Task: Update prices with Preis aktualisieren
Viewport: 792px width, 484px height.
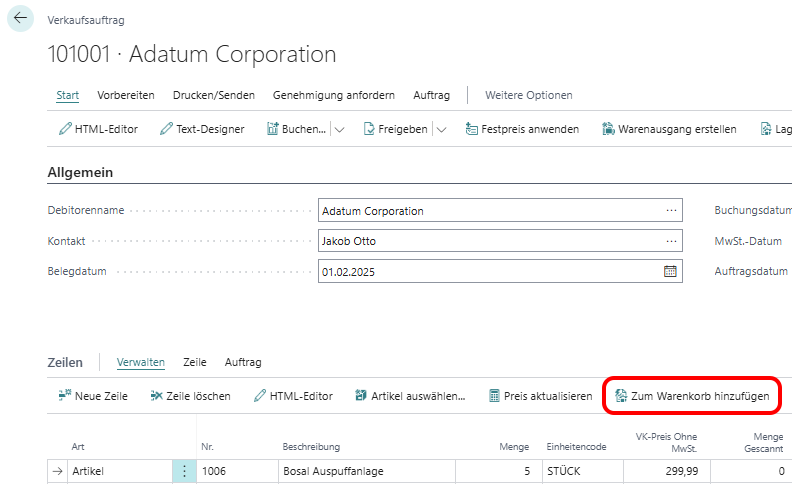Action: [540, 396]
